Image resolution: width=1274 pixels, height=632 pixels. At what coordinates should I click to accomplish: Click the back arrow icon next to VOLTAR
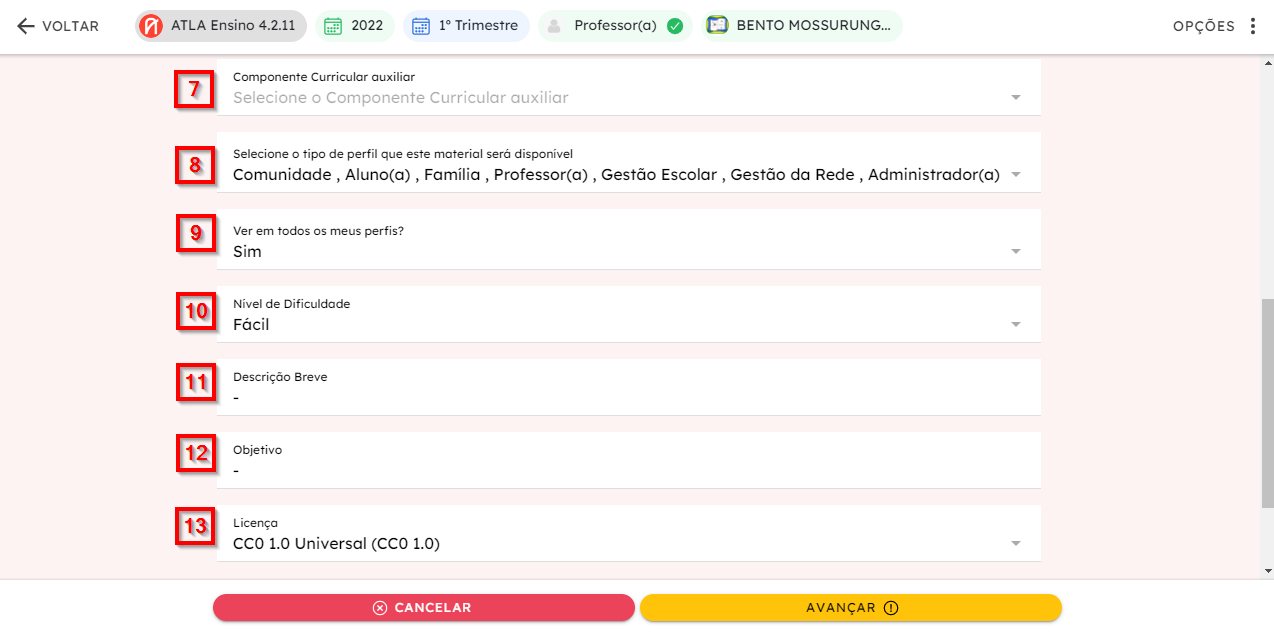pos(26,26)
